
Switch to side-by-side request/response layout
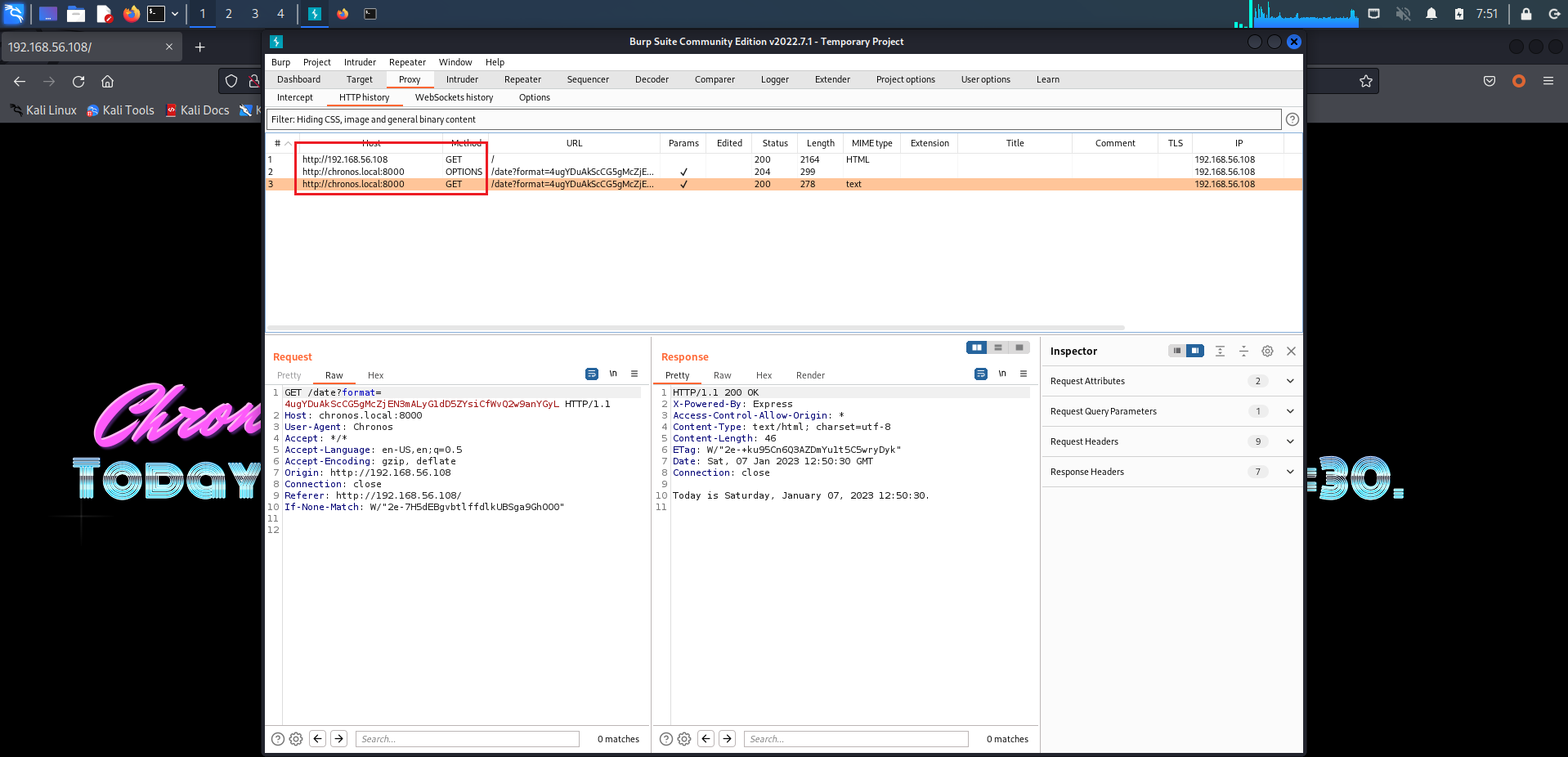pyautogui.click(x=977, y=347)
